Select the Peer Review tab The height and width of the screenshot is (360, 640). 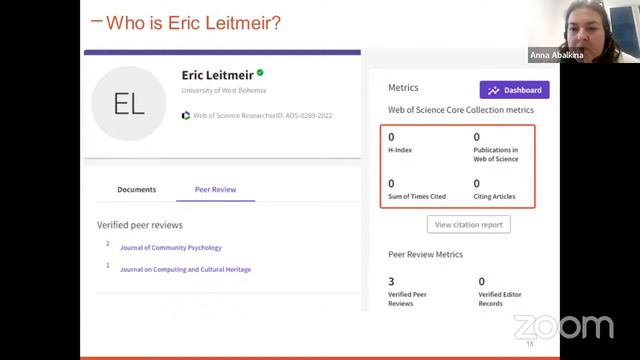pyautogui.click(x=216, y=189)
